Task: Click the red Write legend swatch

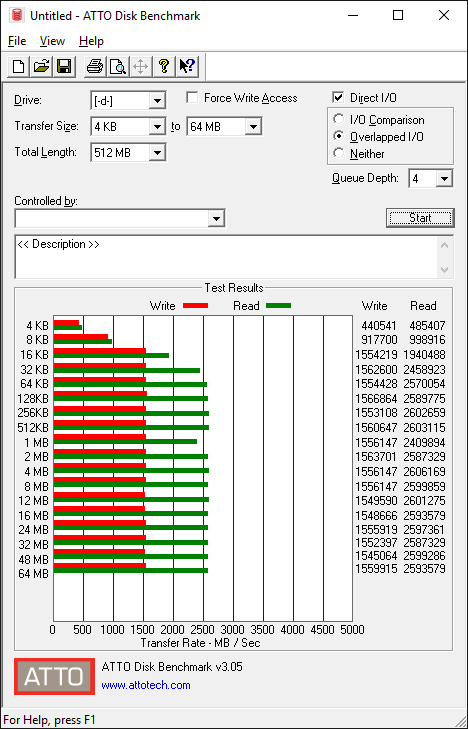Action: click(x=195, y=305)
